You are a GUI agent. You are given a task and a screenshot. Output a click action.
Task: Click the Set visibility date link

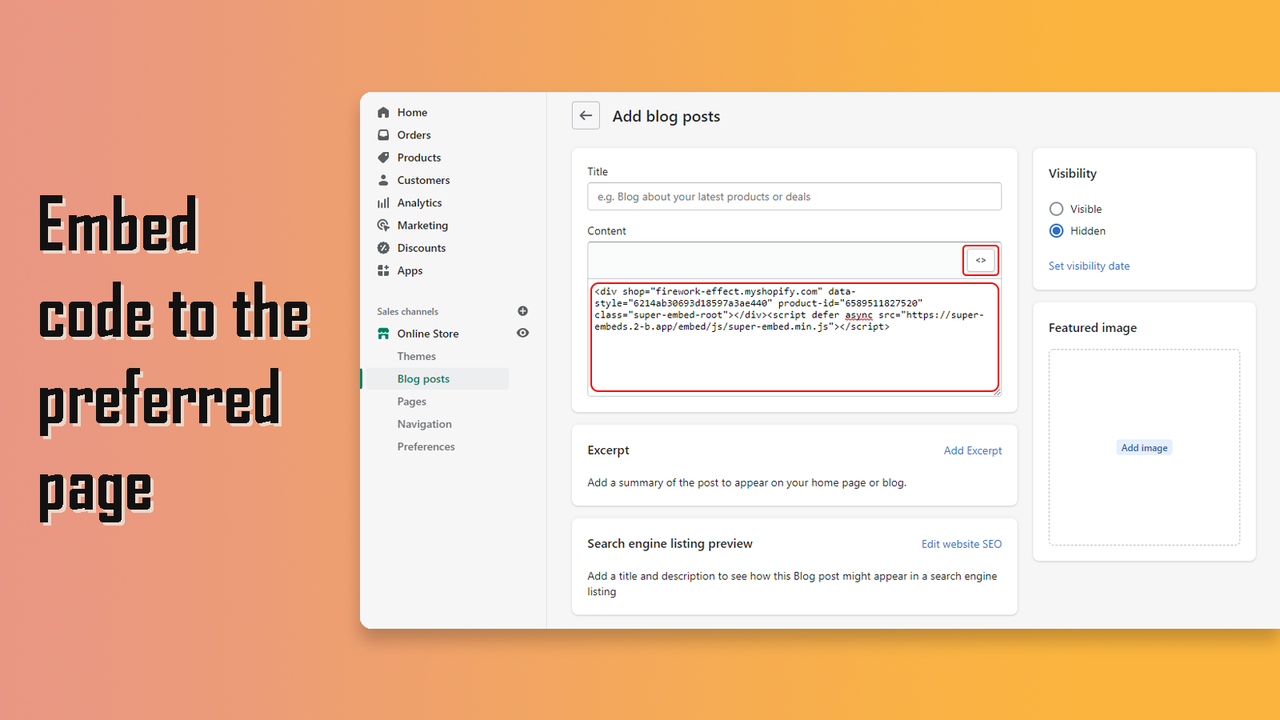click(1090, 265)
